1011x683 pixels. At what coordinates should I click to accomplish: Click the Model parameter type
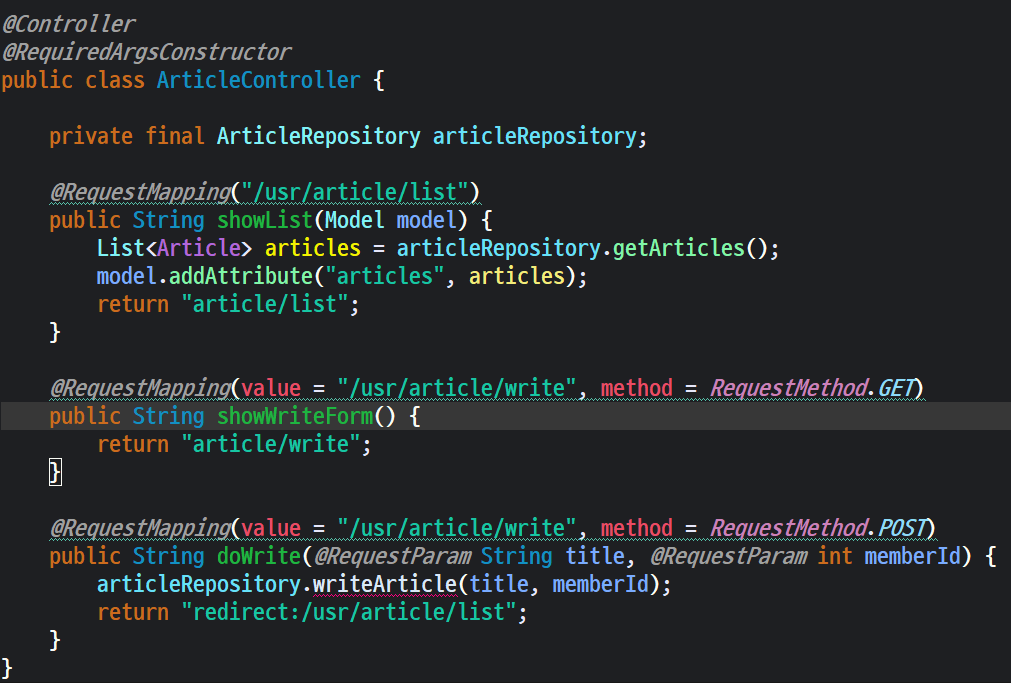(x=355, y=220)
